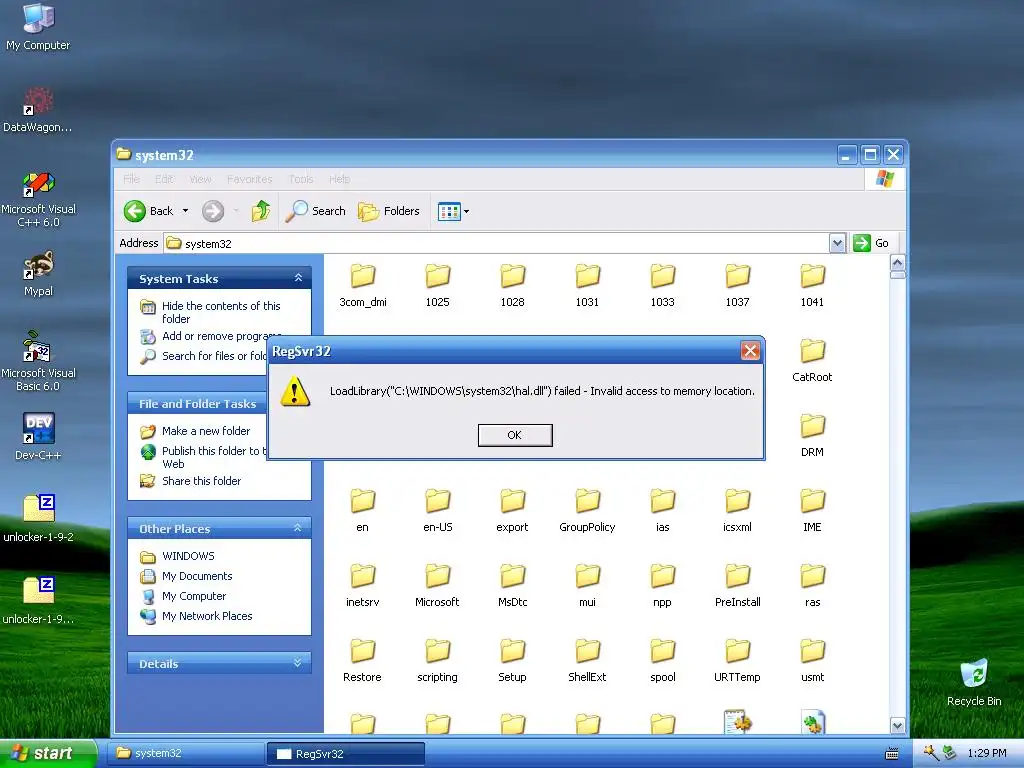Select the DataWagon desktop shortcut
Viewport: 1024px width, 768px height.
(38, 109)
